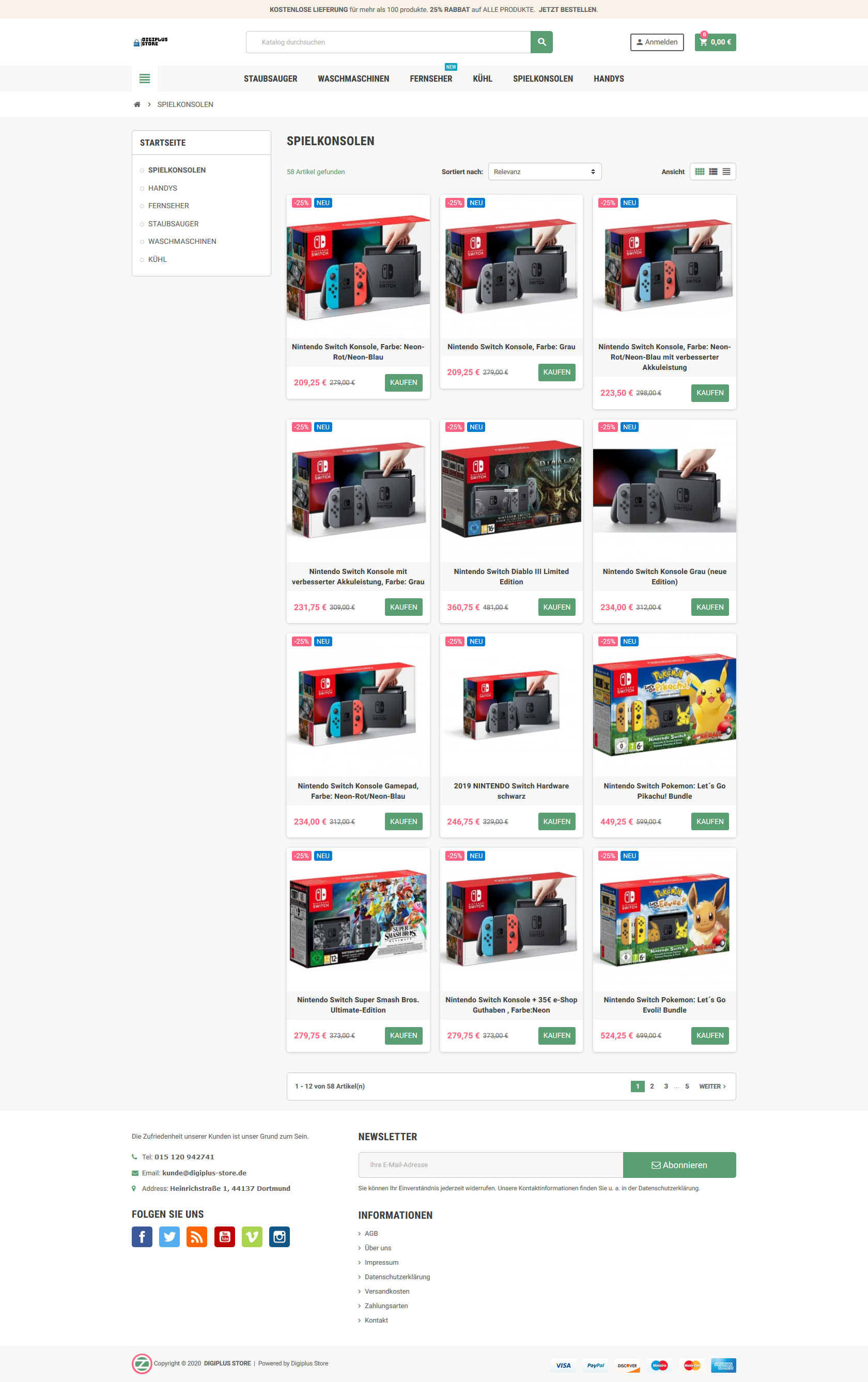Open the STAUBSAUGER menu item
Image resolution: width=868 pixels, height=1382 pixels.
coord(270,79)
